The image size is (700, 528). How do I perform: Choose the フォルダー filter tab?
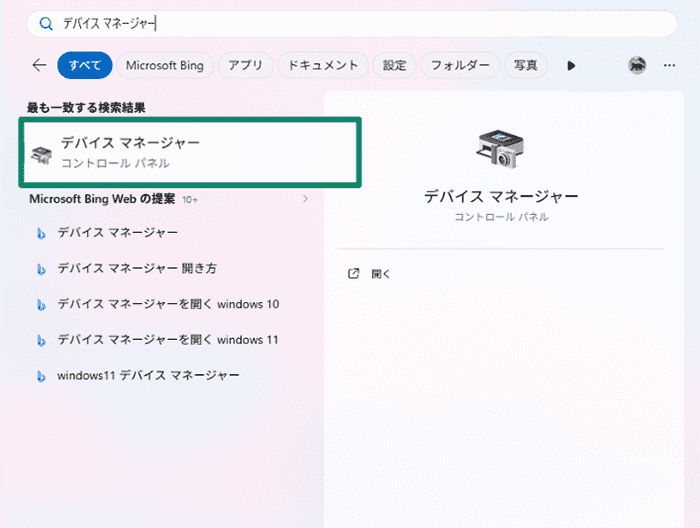pyautogui.click(x=460, y=65)
